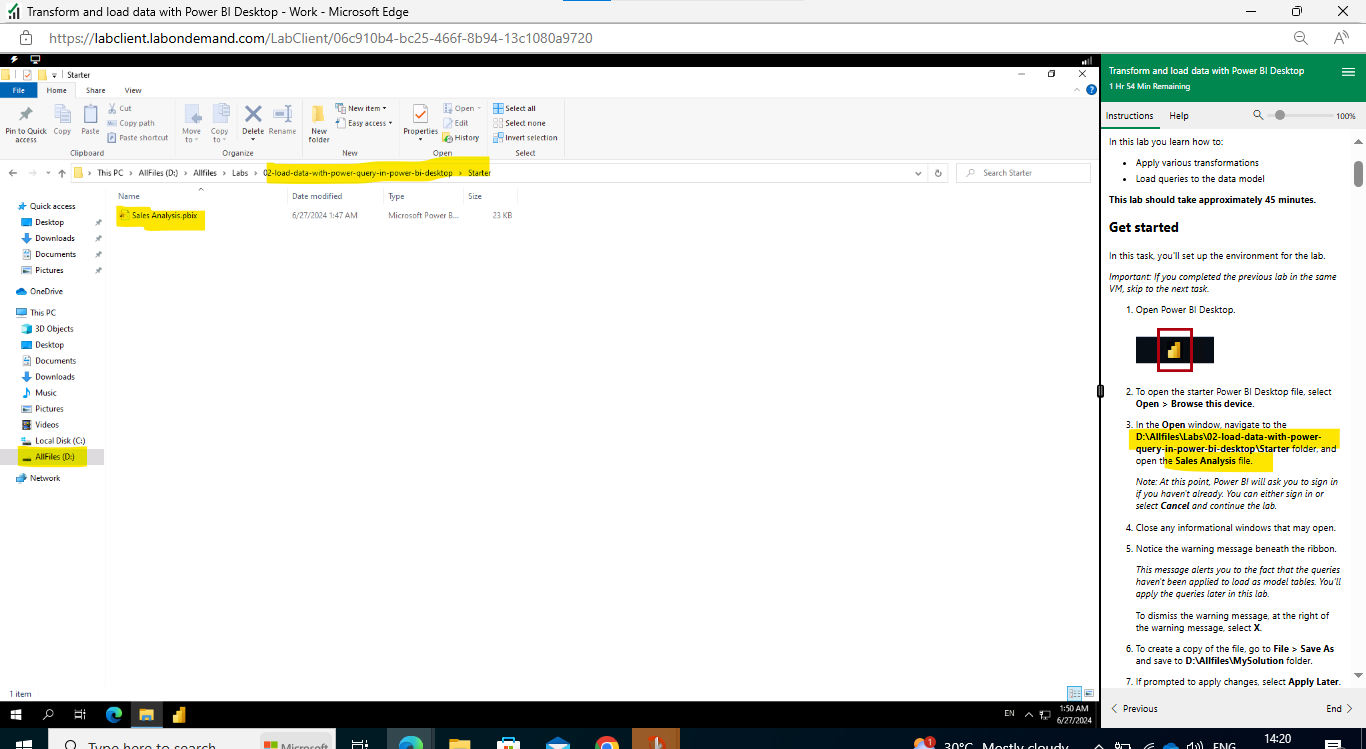
Task: Click the Rename ribbon icon
Action: click(x=282, y=114)
